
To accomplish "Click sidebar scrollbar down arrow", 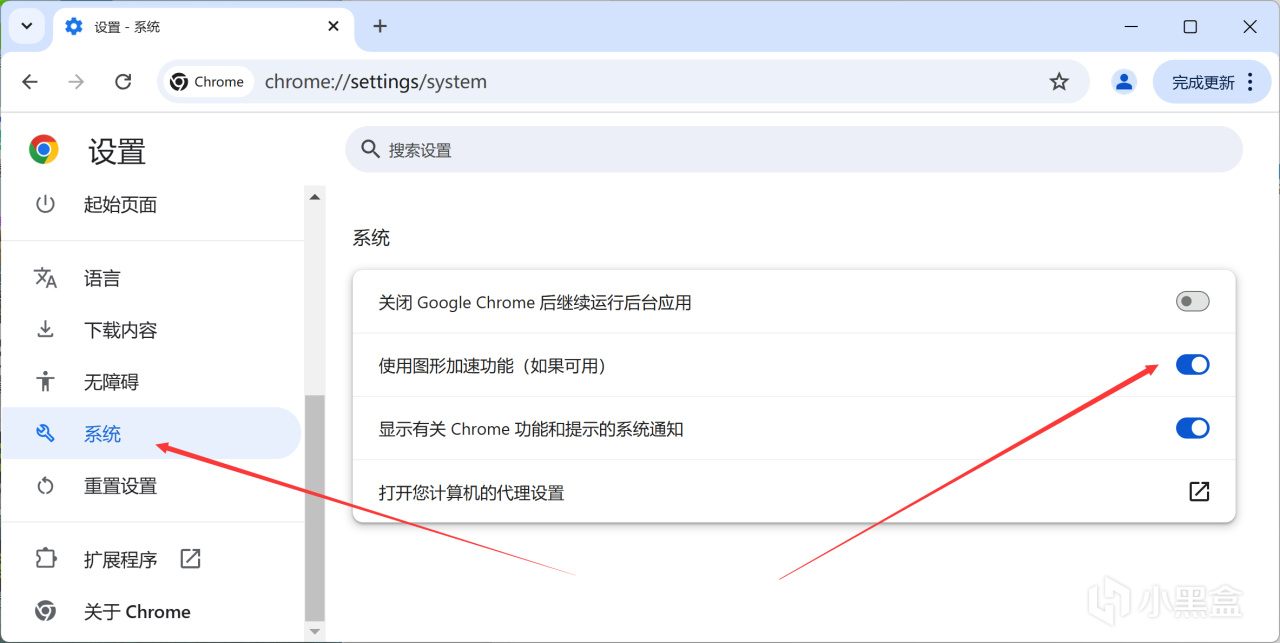I will coord(315,631).
